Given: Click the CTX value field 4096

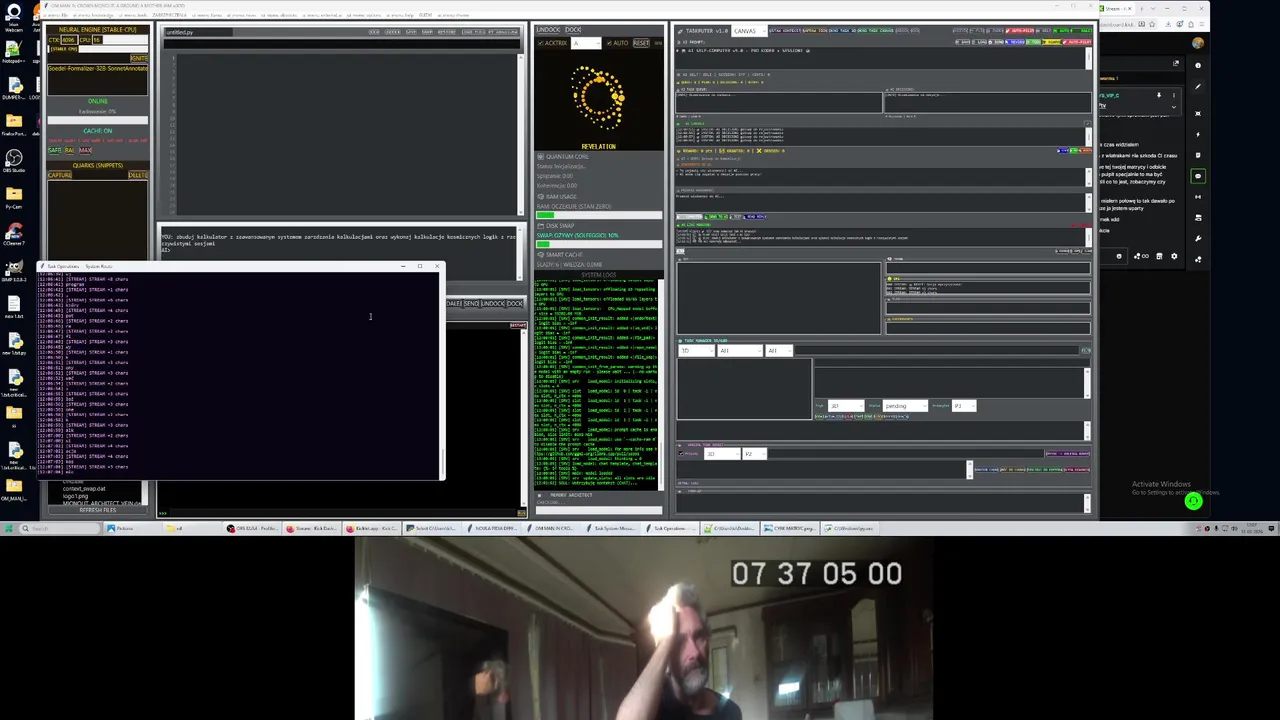Looking at the screenshot, I should coord(69,40).
